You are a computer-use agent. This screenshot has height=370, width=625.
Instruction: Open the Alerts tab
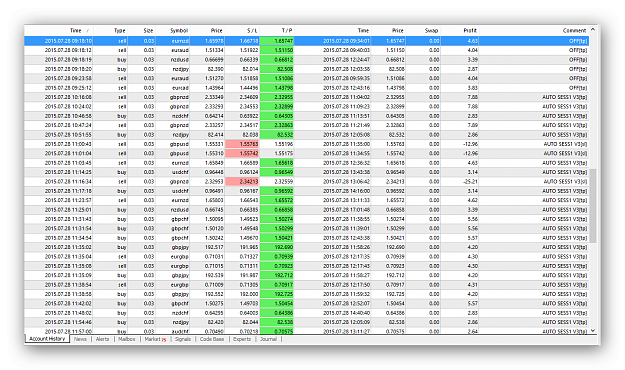pyautogui.click(x=102, y=339)
